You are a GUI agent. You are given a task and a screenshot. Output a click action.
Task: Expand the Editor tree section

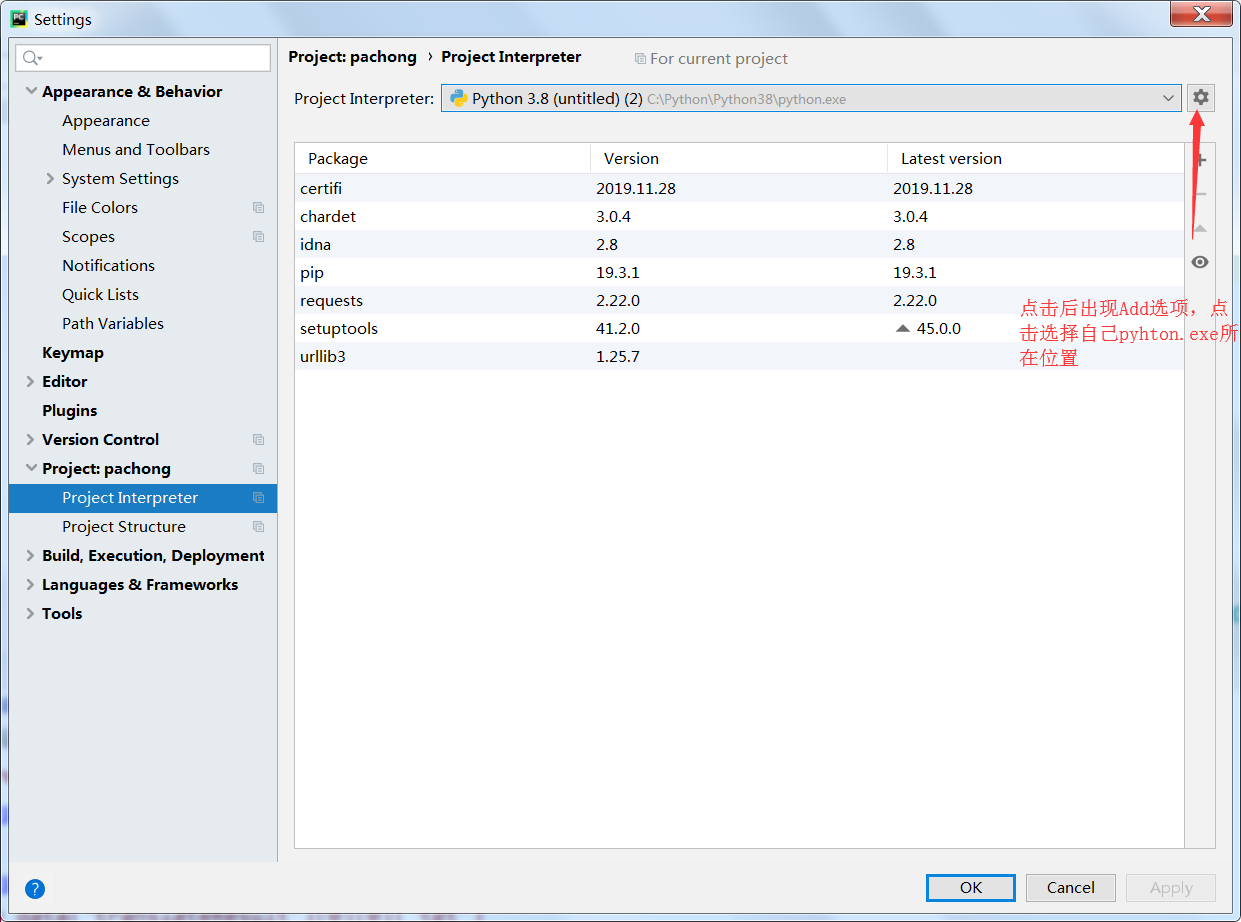[x=29, y=381]
